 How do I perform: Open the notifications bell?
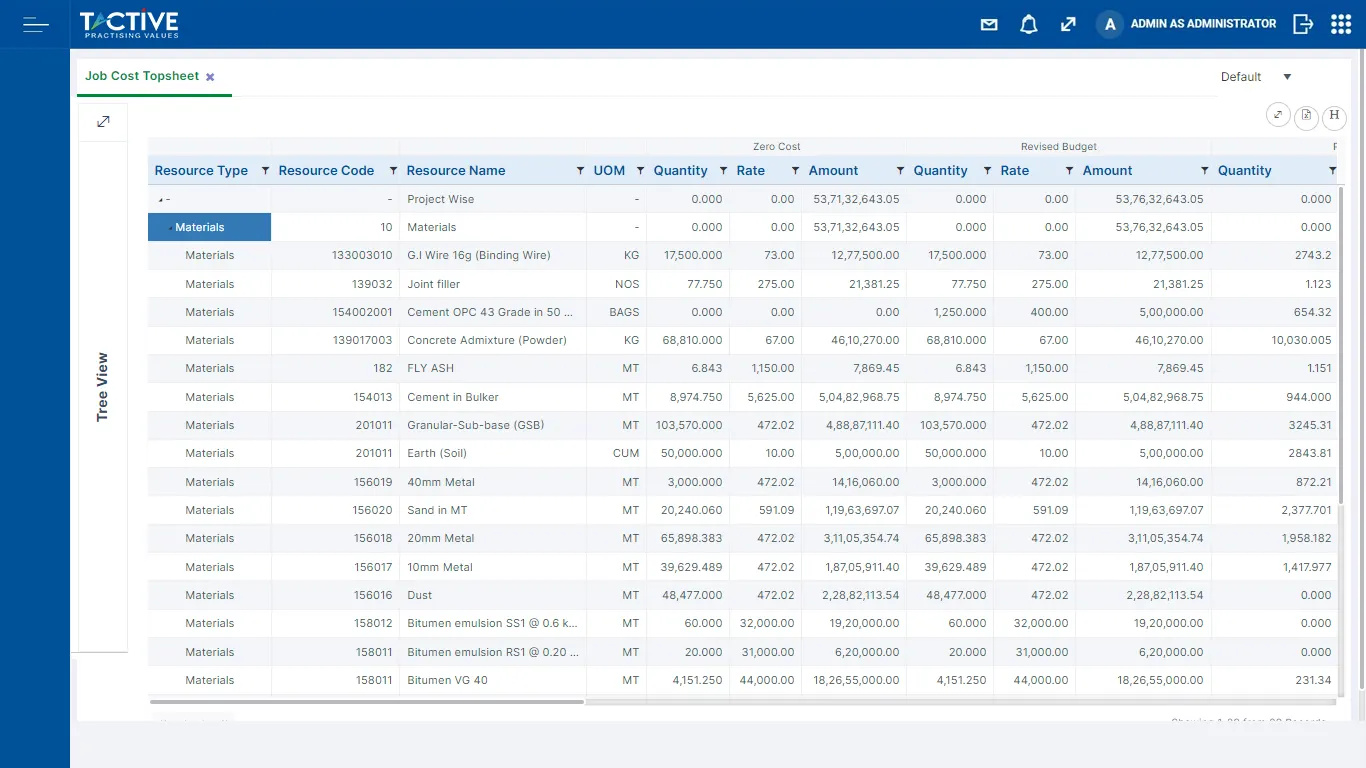click(x=1028, y=23)
